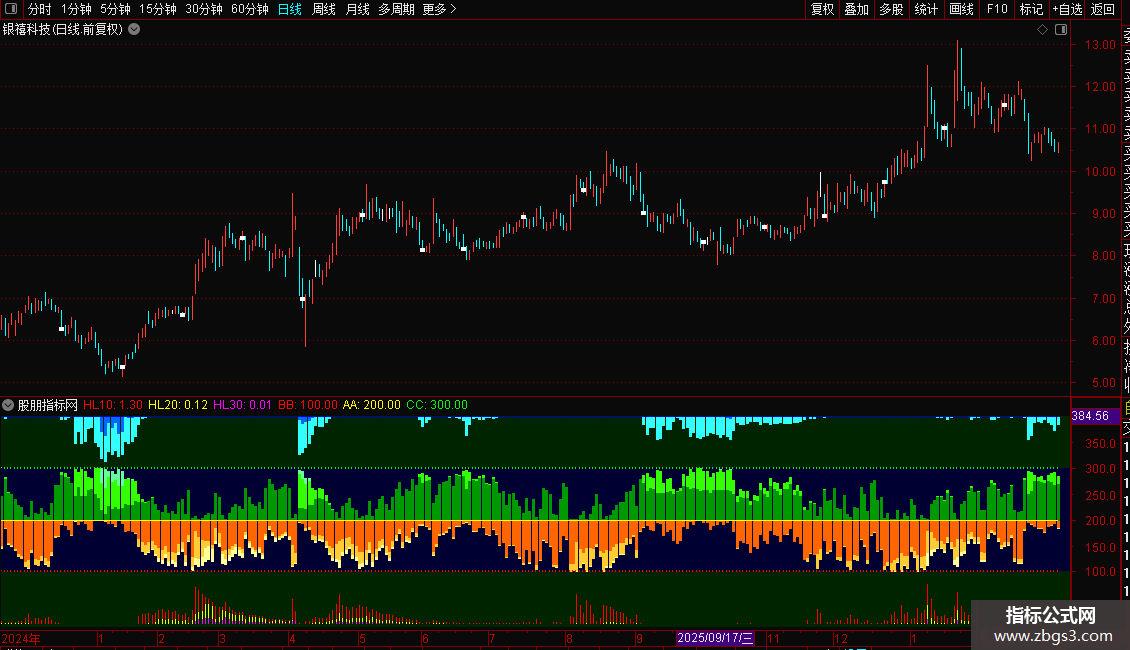Click the 2025/09/17 date marker on timeline
The width and height of the screenshot is (1130, 650).
(715, 637)
